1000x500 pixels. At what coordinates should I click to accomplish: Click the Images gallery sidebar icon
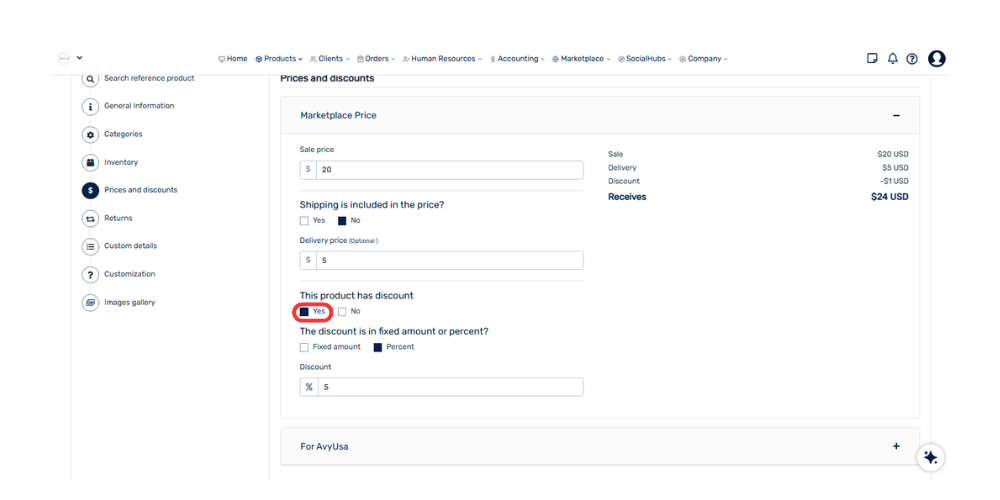coord(90,302)
